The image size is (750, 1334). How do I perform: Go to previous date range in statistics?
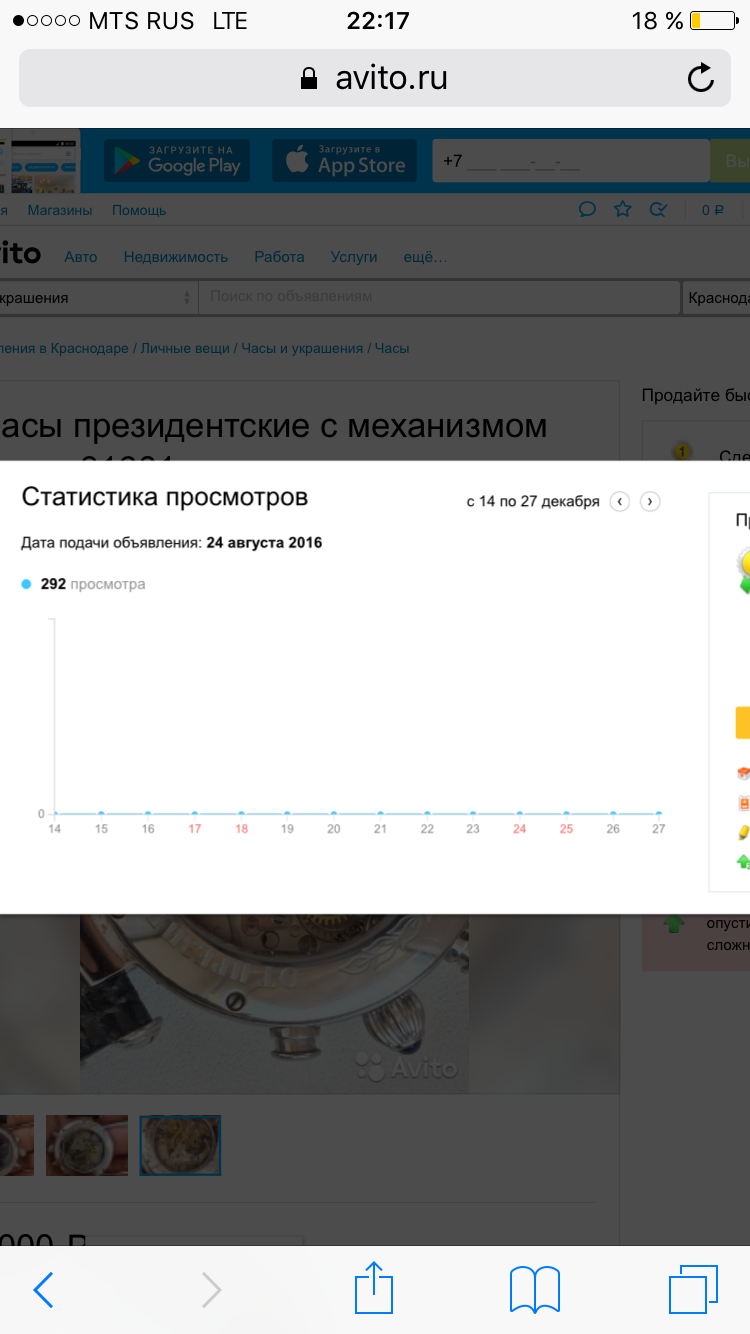(620, 501)
